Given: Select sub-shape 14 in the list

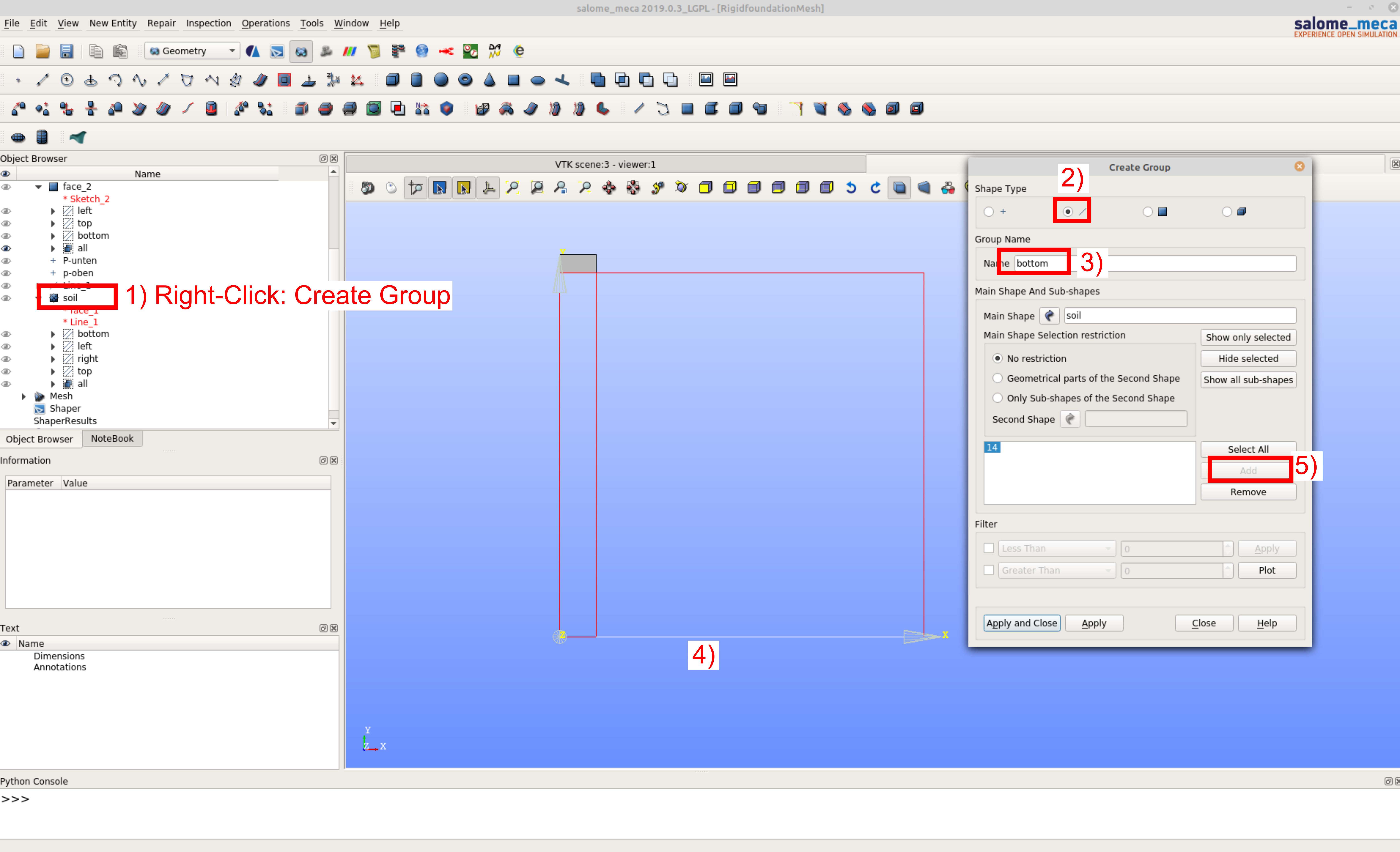Looking at the screenshot, I should [992, 448].
